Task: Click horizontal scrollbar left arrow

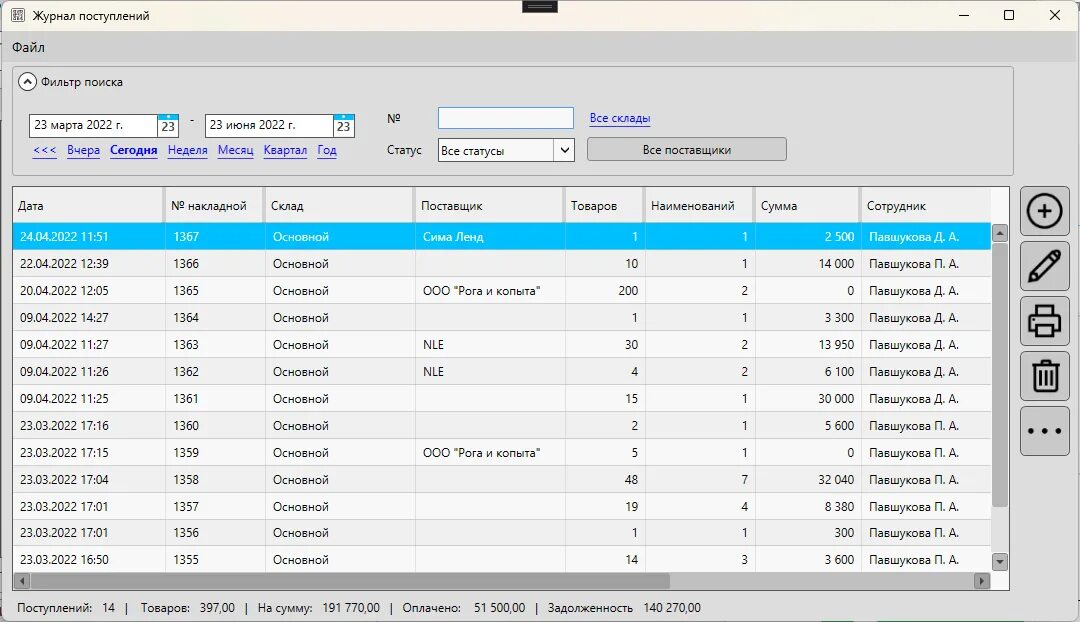Action: point(21,581)
